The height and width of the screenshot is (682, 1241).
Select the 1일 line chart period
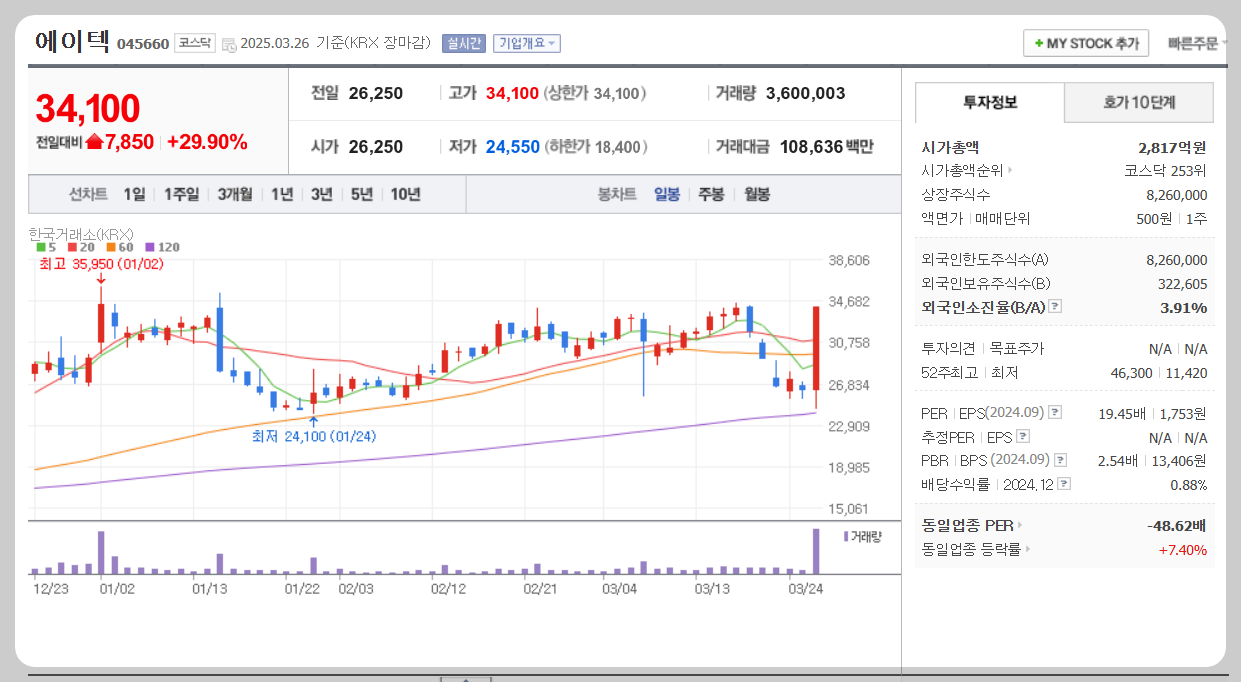pos(134,194)
